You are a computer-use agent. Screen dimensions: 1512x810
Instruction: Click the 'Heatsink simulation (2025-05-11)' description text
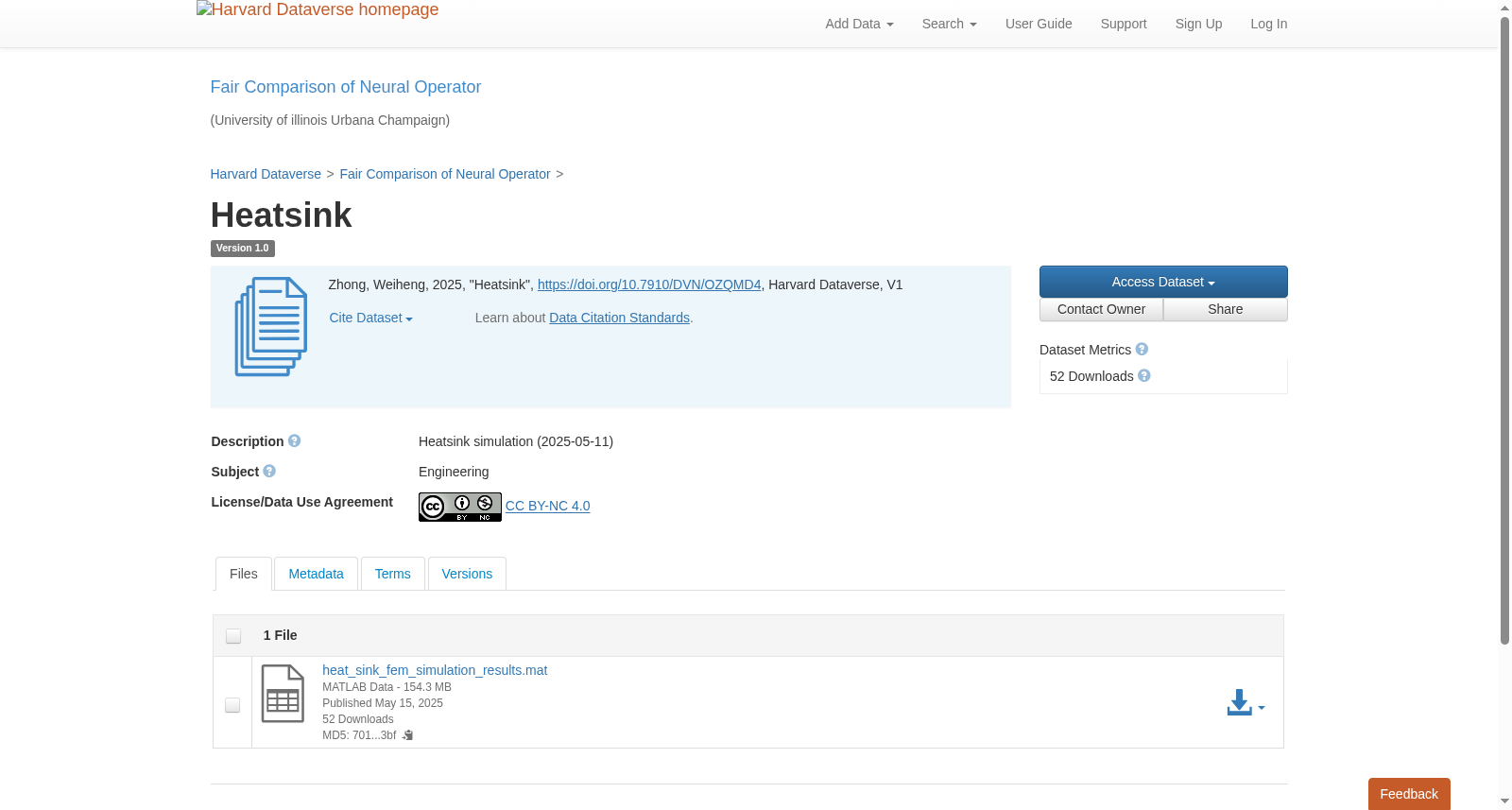coord(516,441)
